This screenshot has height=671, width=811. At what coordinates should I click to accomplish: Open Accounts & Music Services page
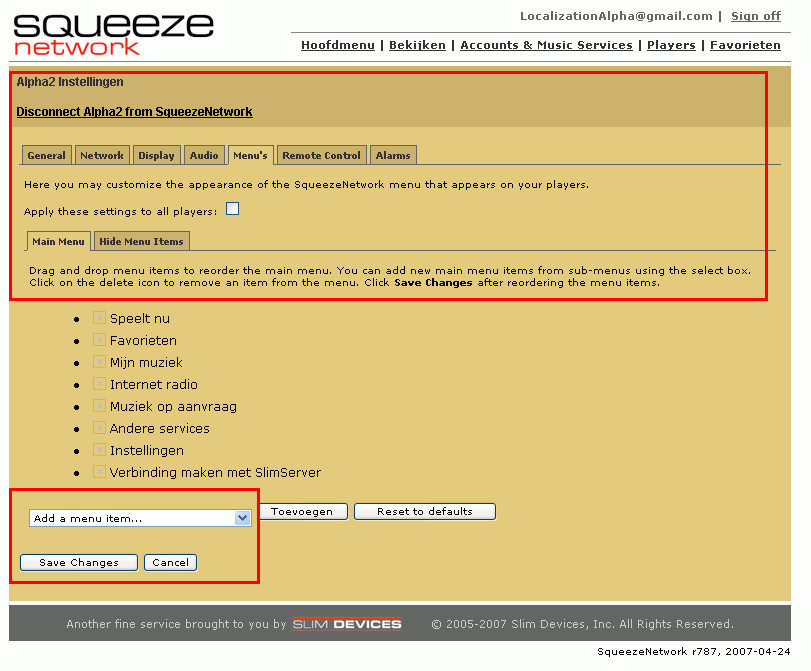click(546, 45)
